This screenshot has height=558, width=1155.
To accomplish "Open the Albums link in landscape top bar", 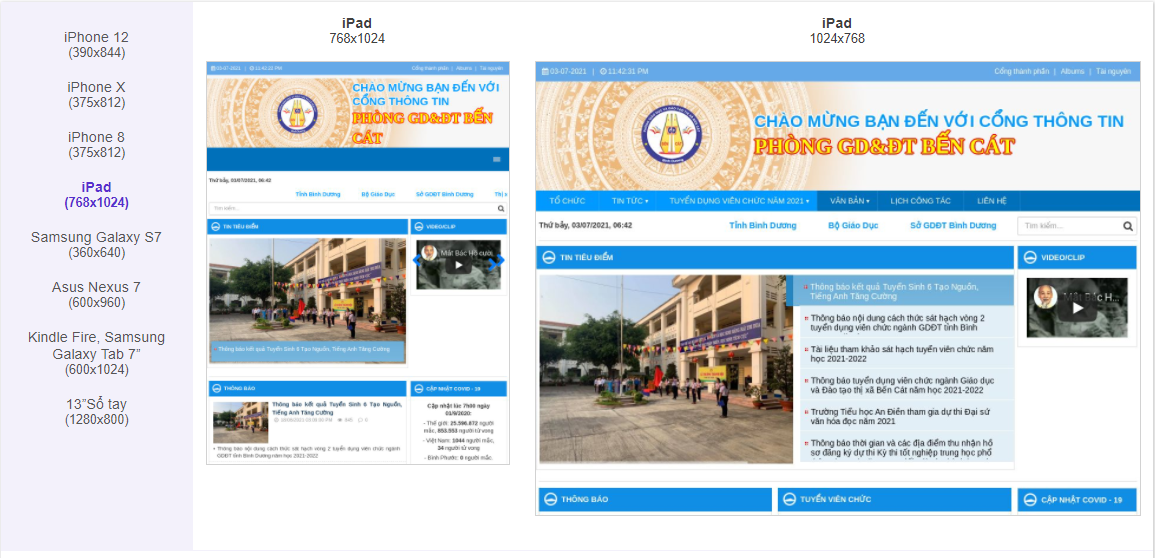I will click(1072, 71).
